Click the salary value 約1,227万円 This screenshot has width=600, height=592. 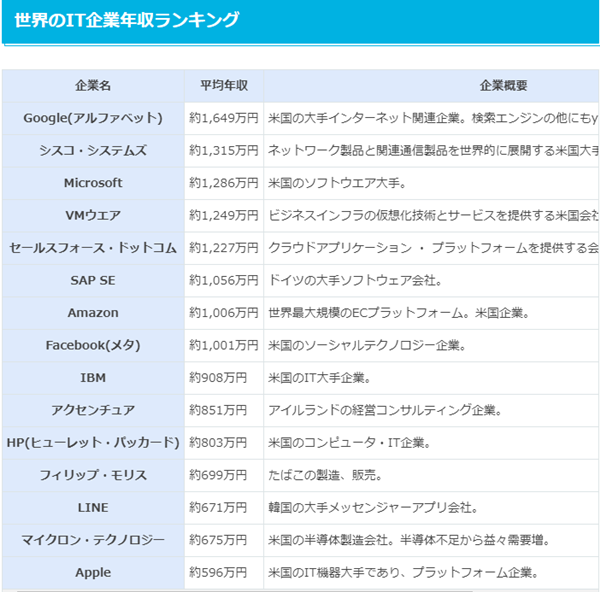click(224, 248)
